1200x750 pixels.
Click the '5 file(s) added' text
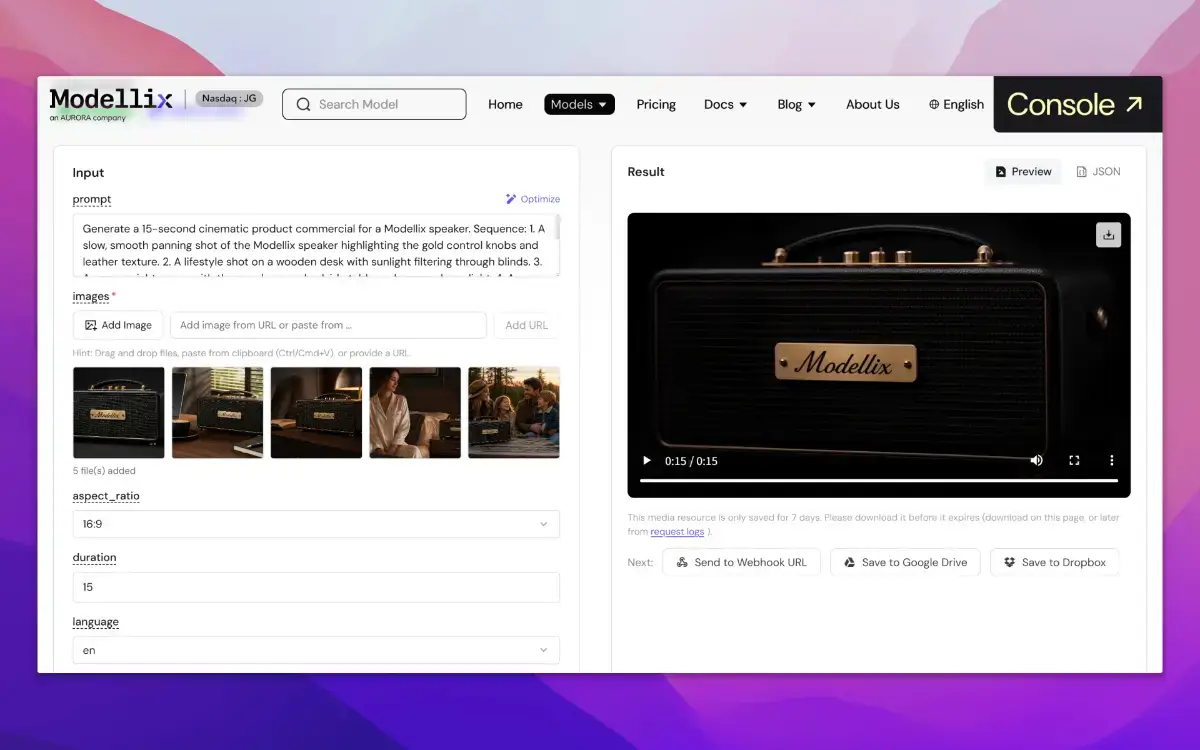pyautogui.click(x=104, y=471)
